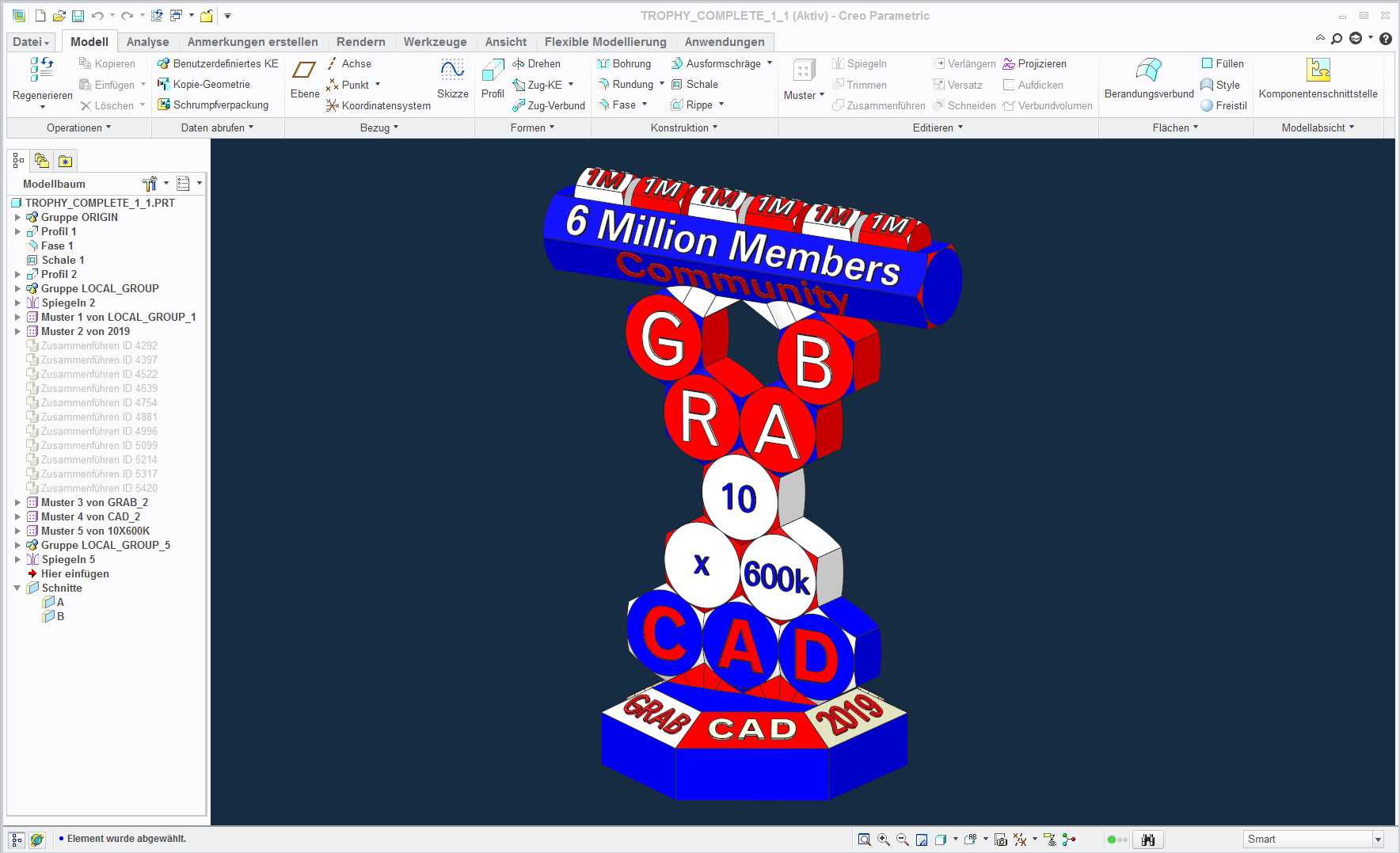Click the Regenerieren icon
The width and height of the screenshot is (1400, 853).
pos(43,70)
